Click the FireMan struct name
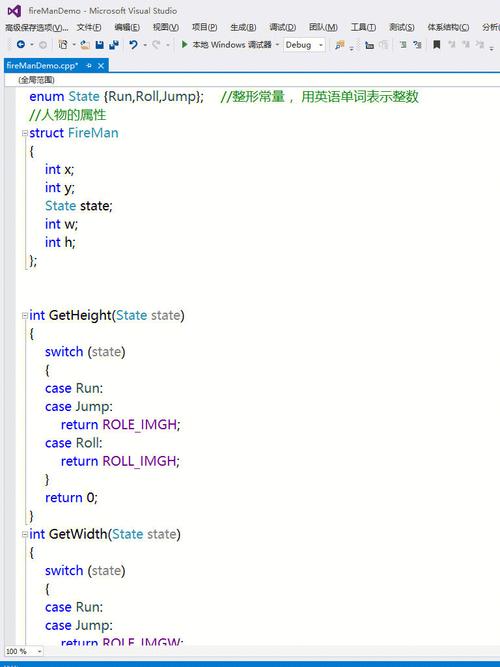Image resolution: width=500 pixels, height=667 pixels. [93, 133]
